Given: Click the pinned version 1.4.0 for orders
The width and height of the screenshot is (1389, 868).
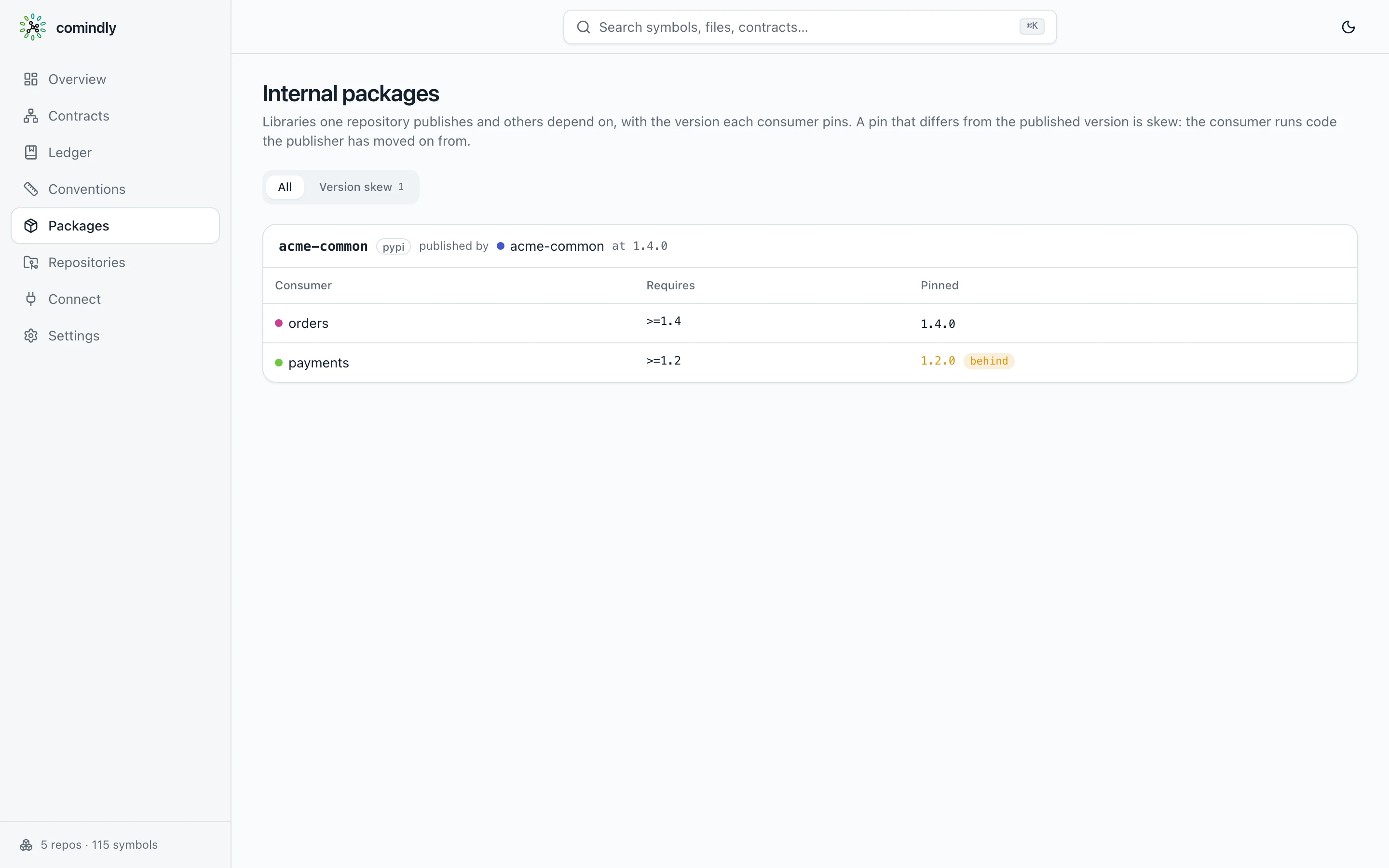Looking at the screenshot, I should (x=938, y=324).
